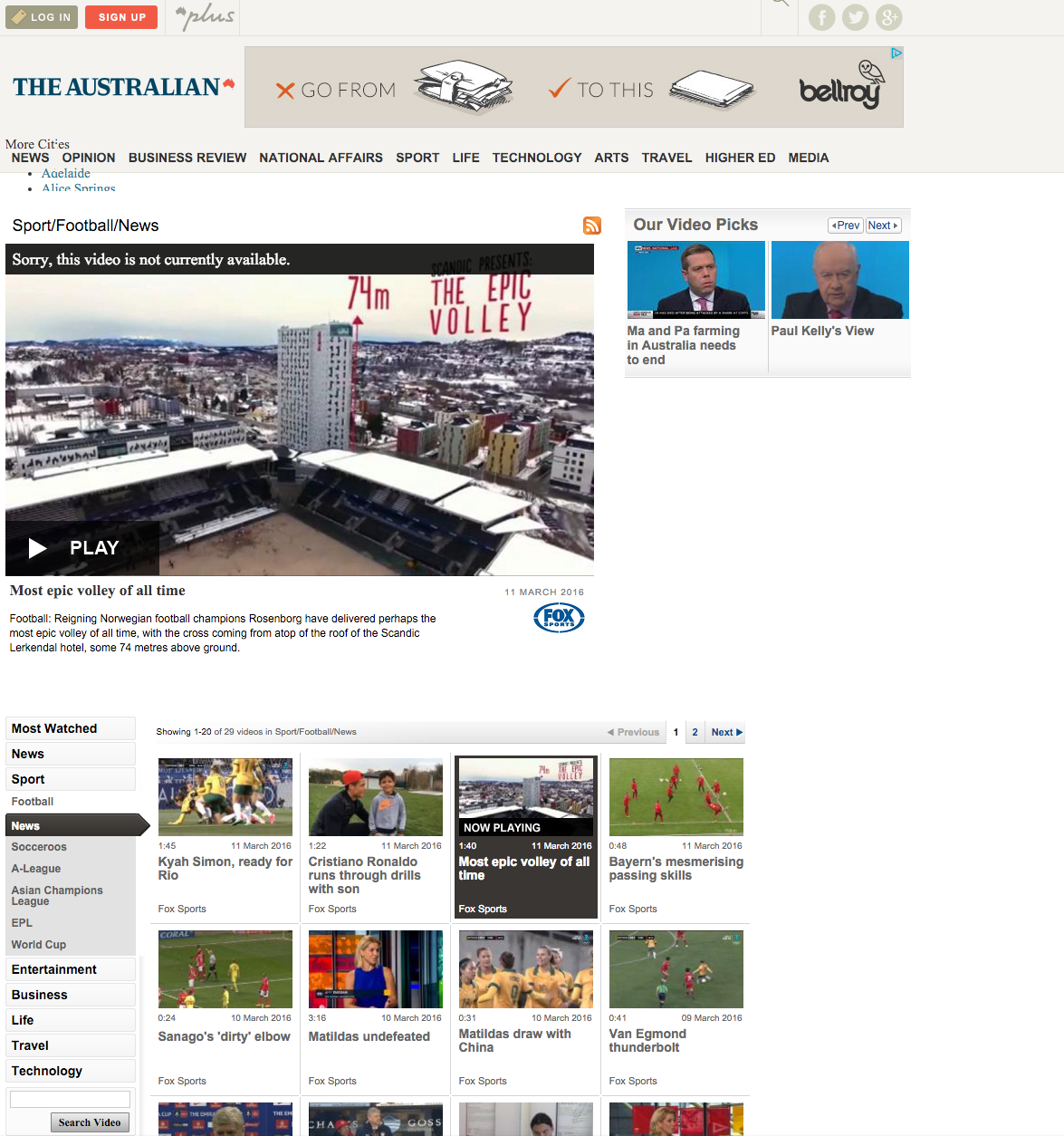Expand the News video category
The width and height of the screenshot is (1064, 1136).
tap(71, 754)
